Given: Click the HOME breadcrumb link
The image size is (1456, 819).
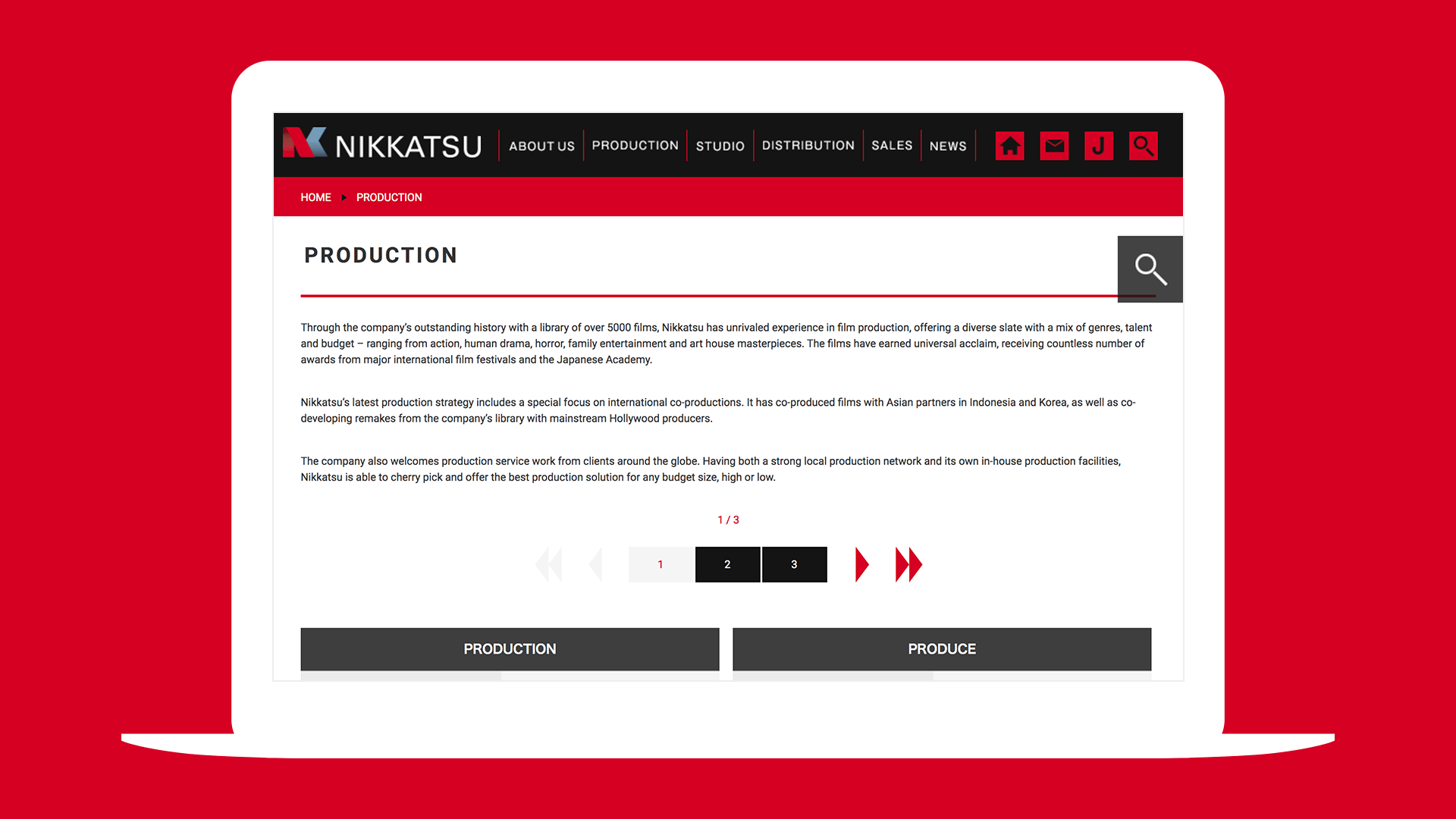Looking at the screenshot, I should pyautogui.click(x=315, y=197).
